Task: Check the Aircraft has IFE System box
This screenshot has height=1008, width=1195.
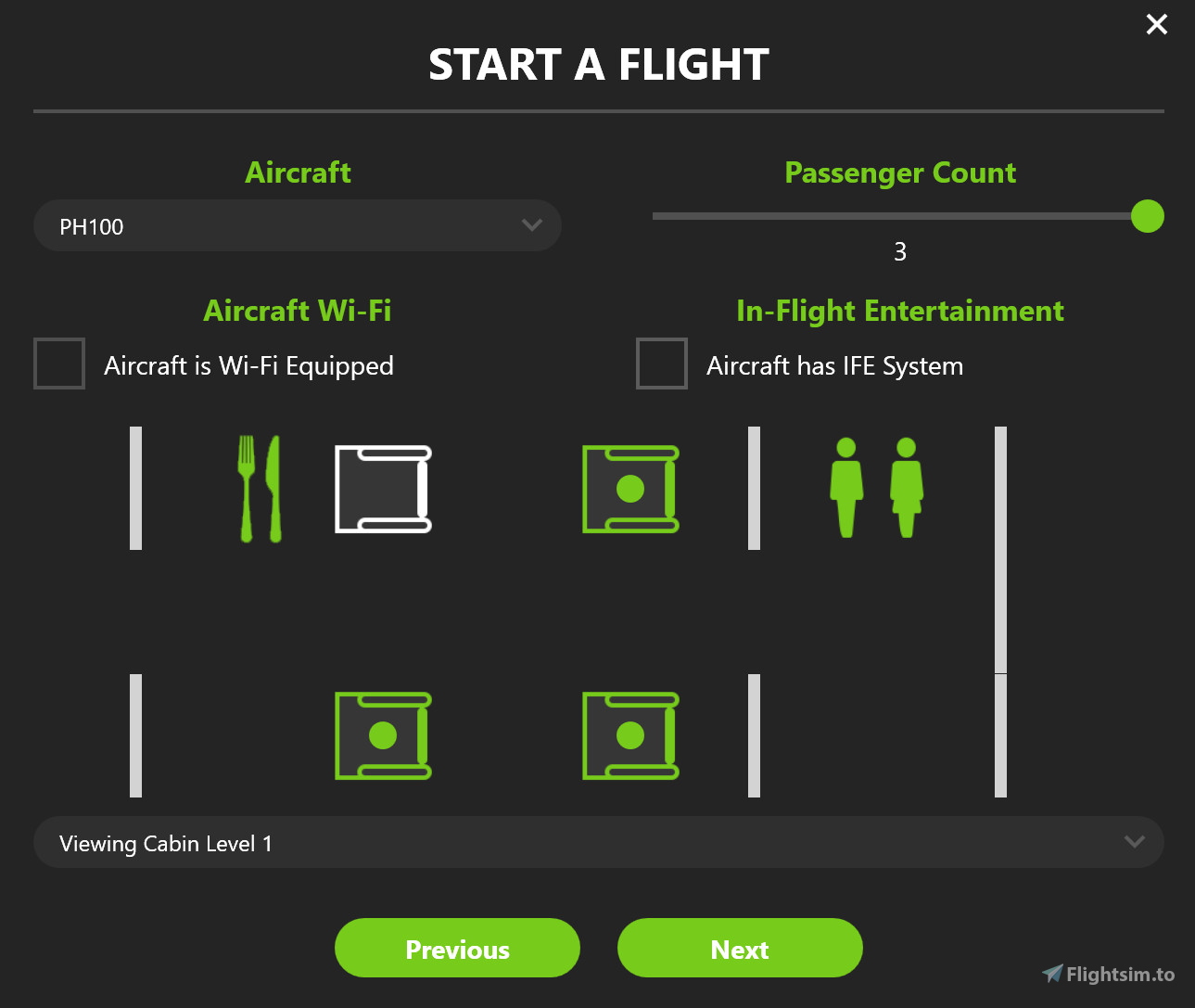Action: pos(661,364)
